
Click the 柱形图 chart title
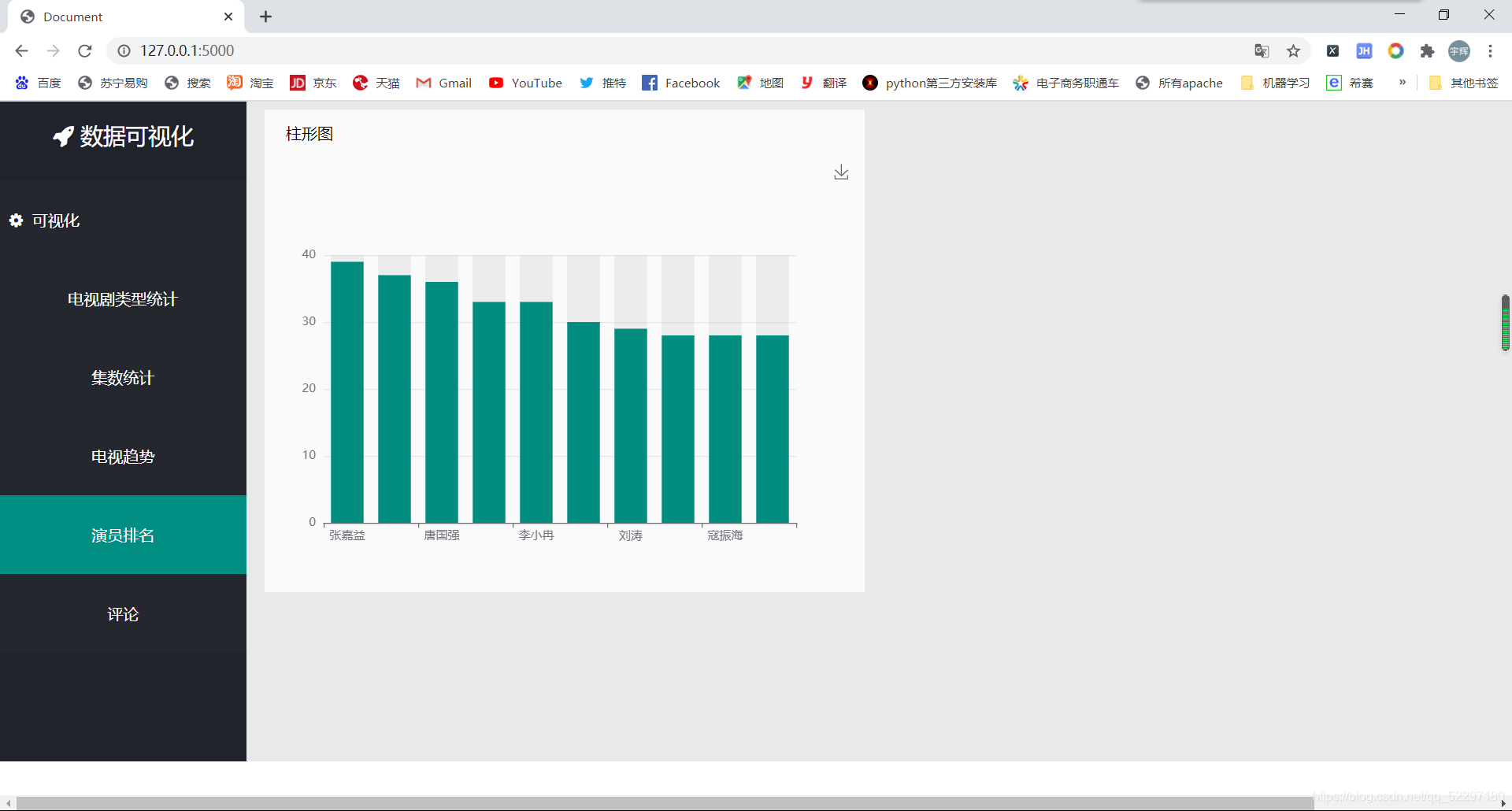pos(309,134)
